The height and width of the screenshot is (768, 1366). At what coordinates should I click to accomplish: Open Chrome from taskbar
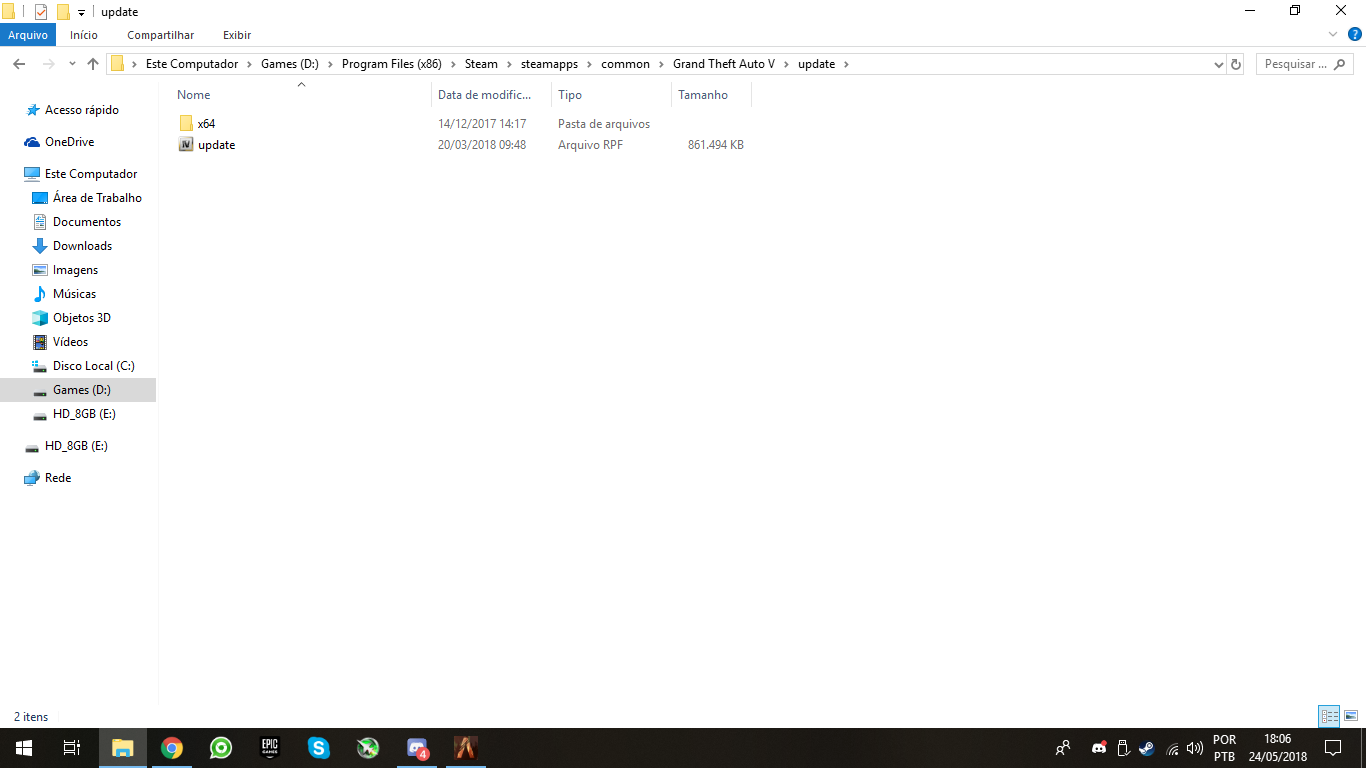pyautogui.click(x=172, y=748)
